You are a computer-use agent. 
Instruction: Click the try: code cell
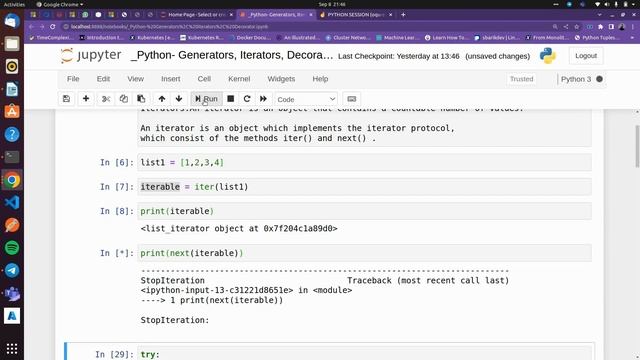[x=364, y=353]
